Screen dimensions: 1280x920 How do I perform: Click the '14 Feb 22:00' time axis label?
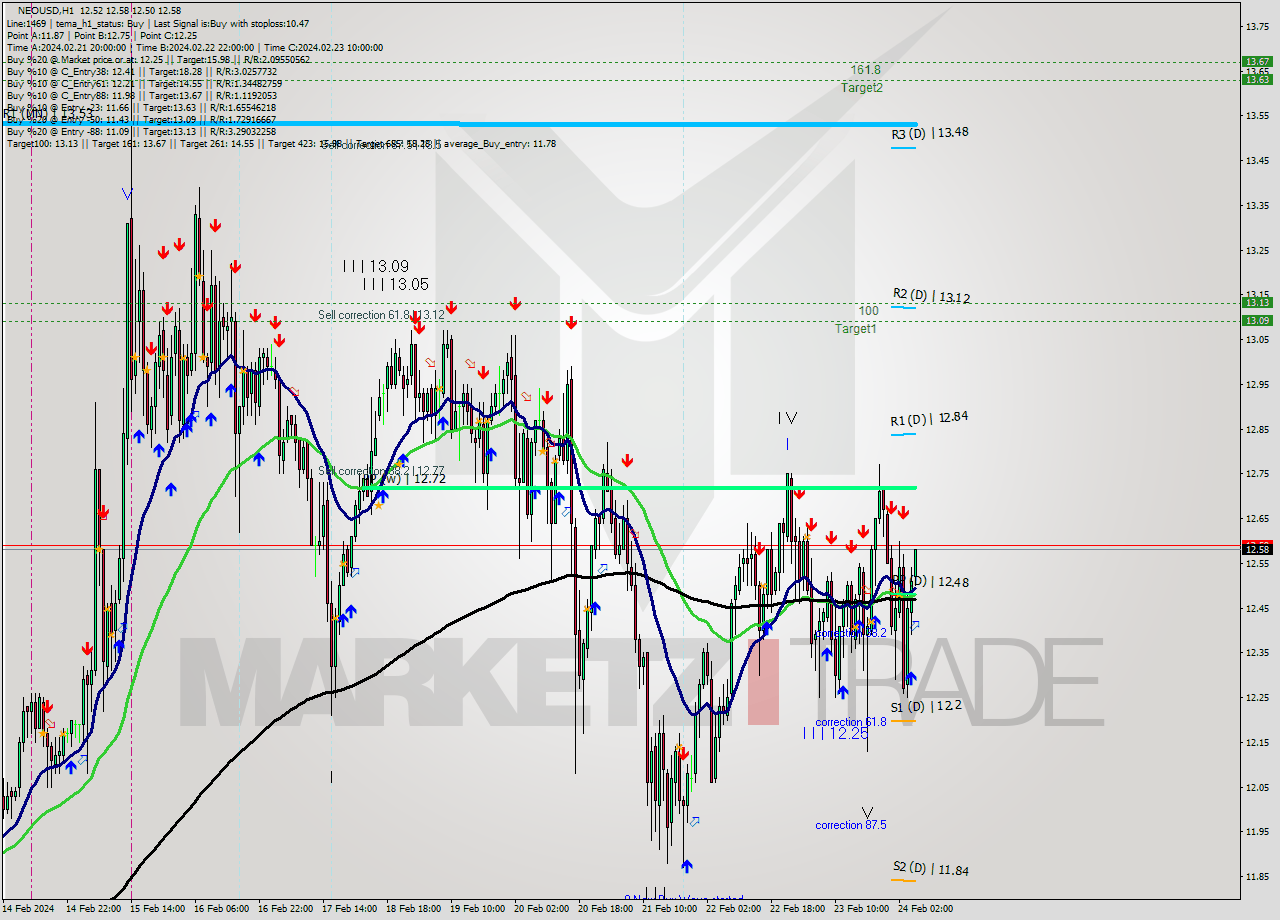[x=95, y=909]
